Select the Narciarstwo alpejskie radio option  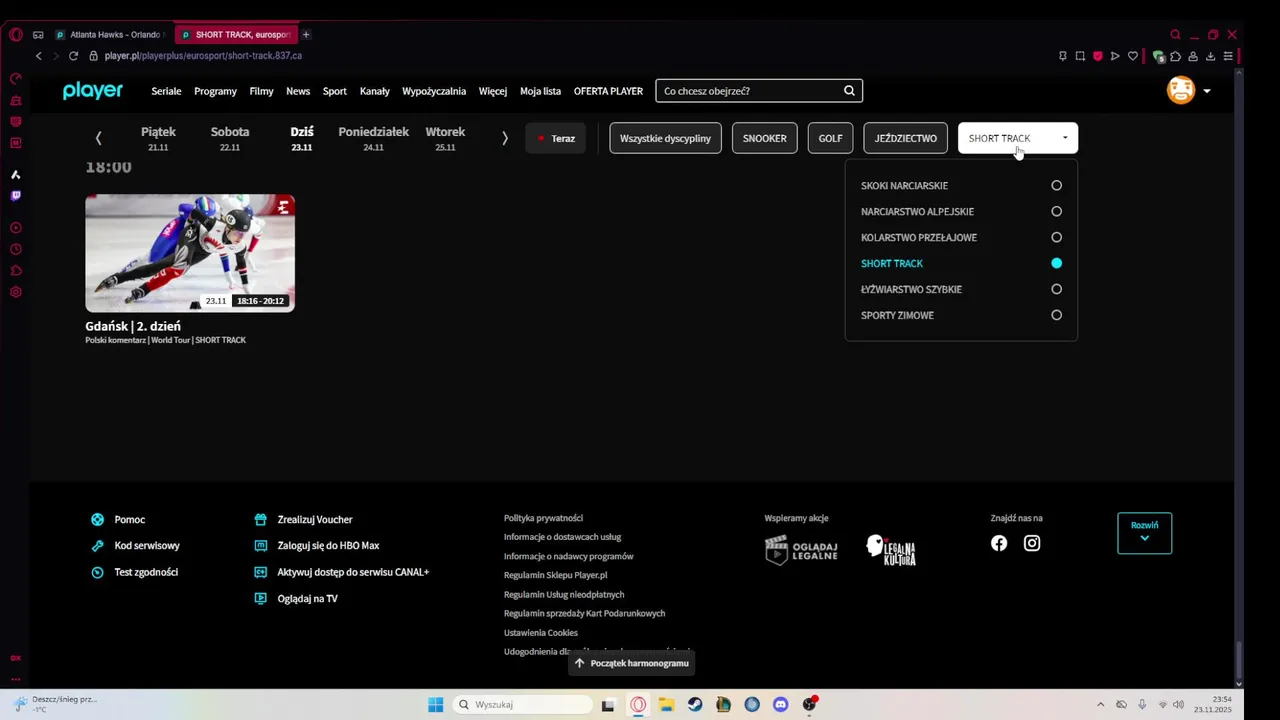pos(1056,212)
